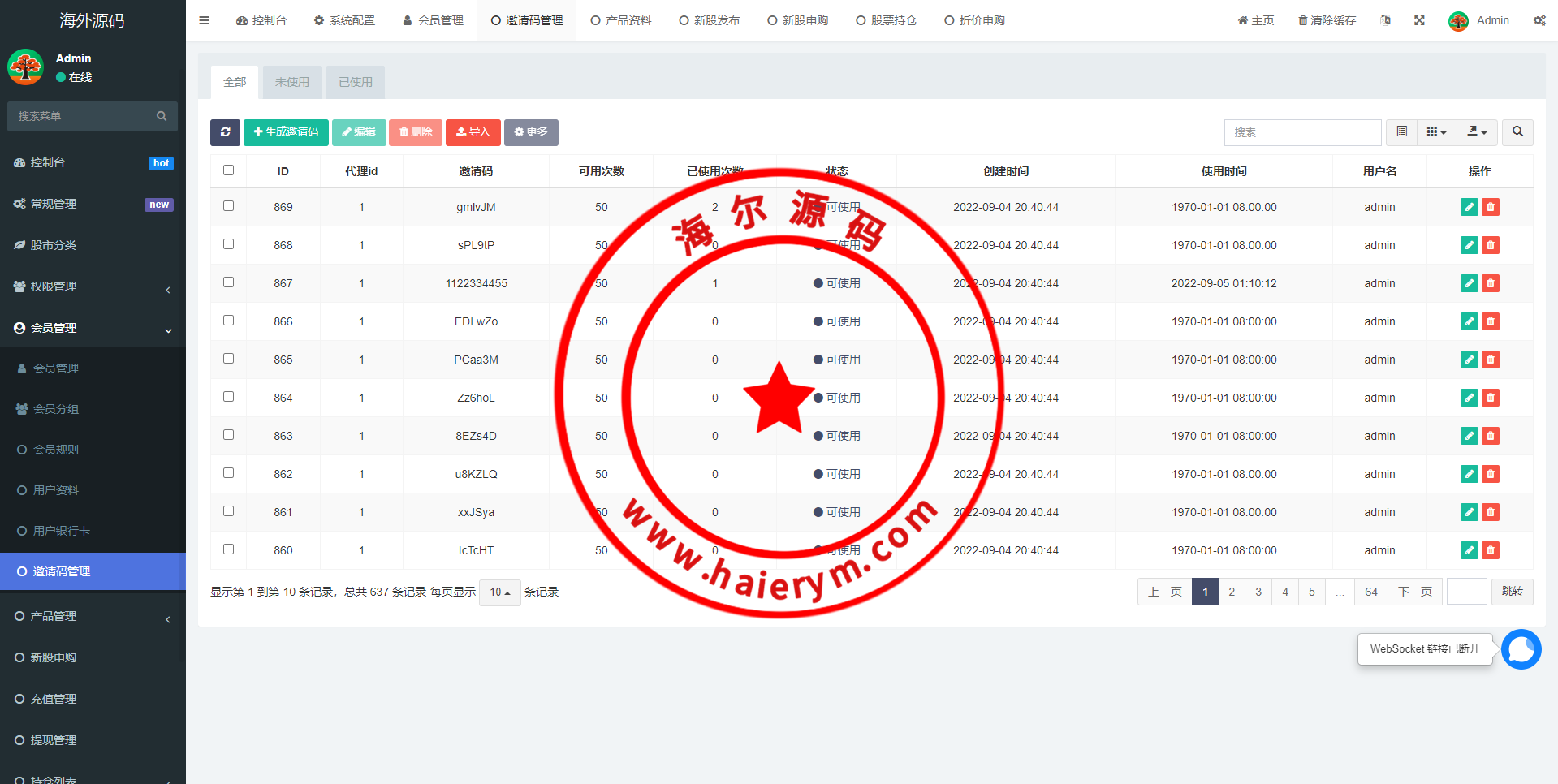
Task: Click edit icon for row ID 869
Action: (1469, 207)
